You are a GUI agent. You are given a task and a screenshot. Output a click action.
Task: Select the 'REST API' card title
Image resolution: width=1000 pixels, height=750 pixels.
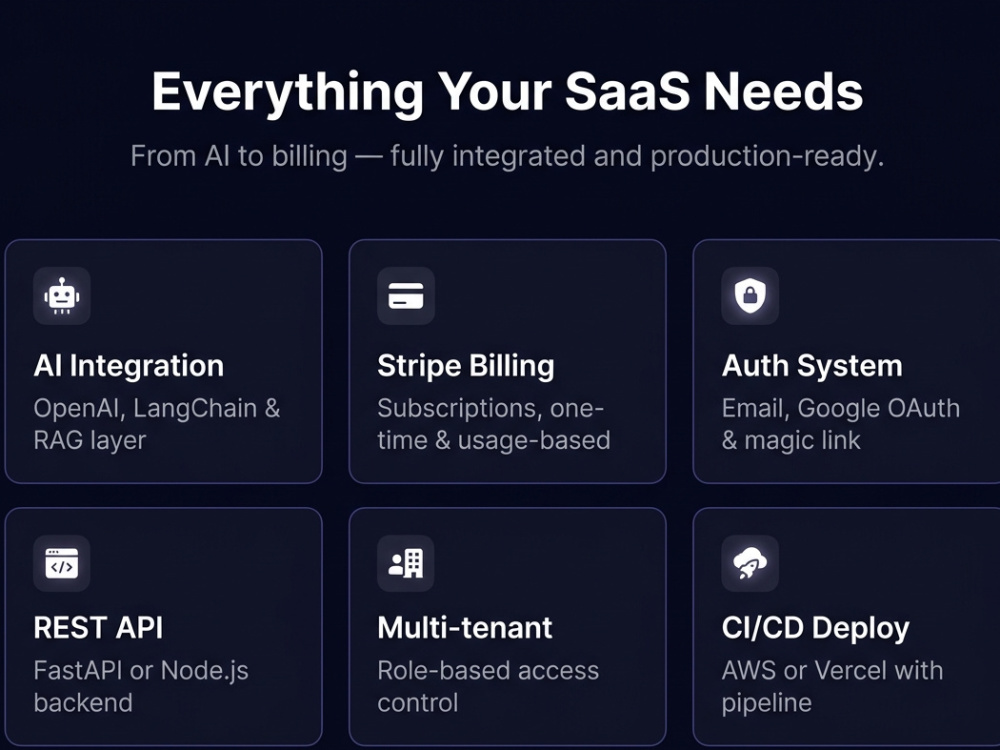point(98,628)
